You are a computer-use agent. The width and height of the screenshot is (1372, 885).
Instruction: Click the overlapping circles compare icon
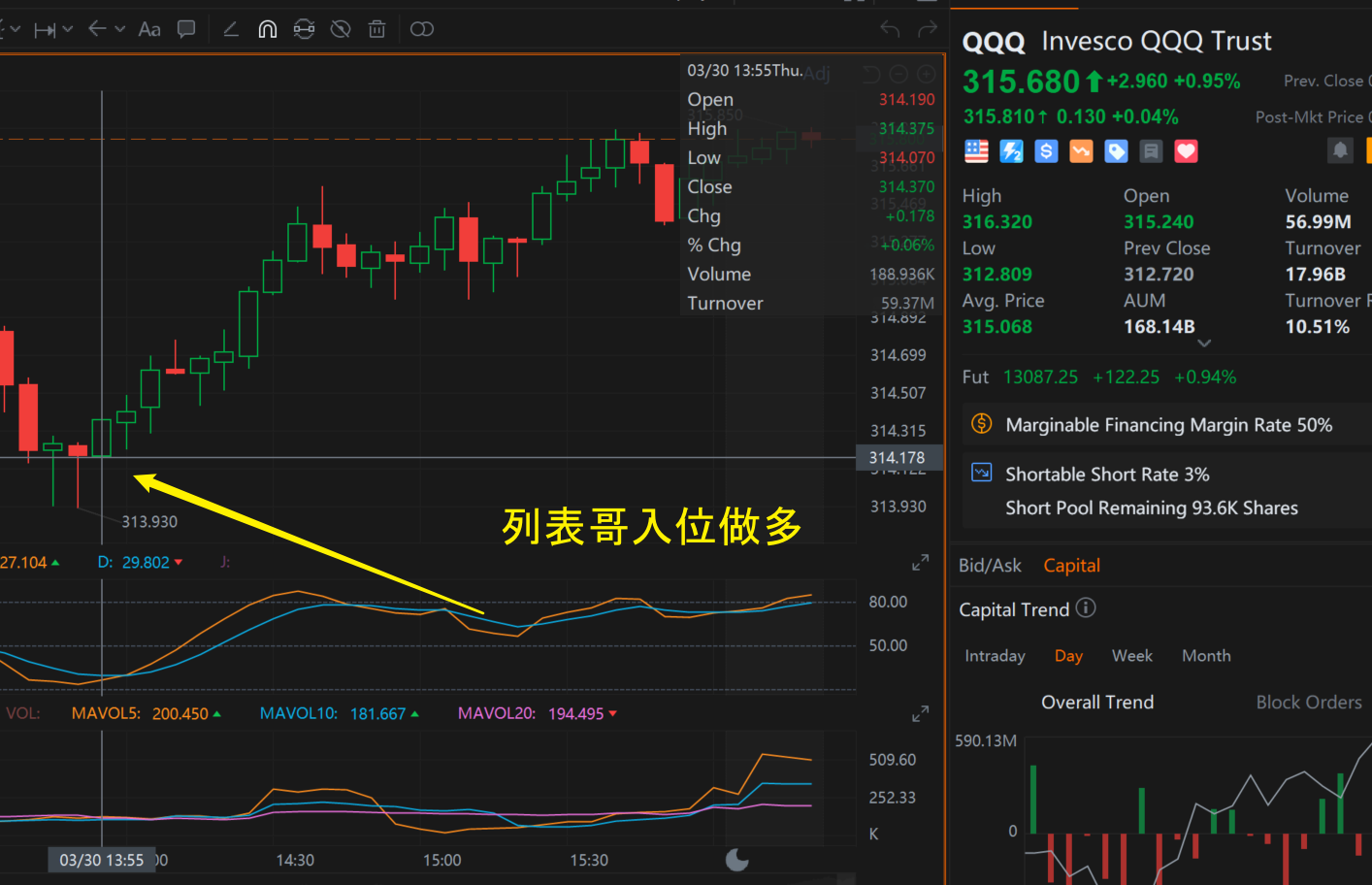point(422,29)
